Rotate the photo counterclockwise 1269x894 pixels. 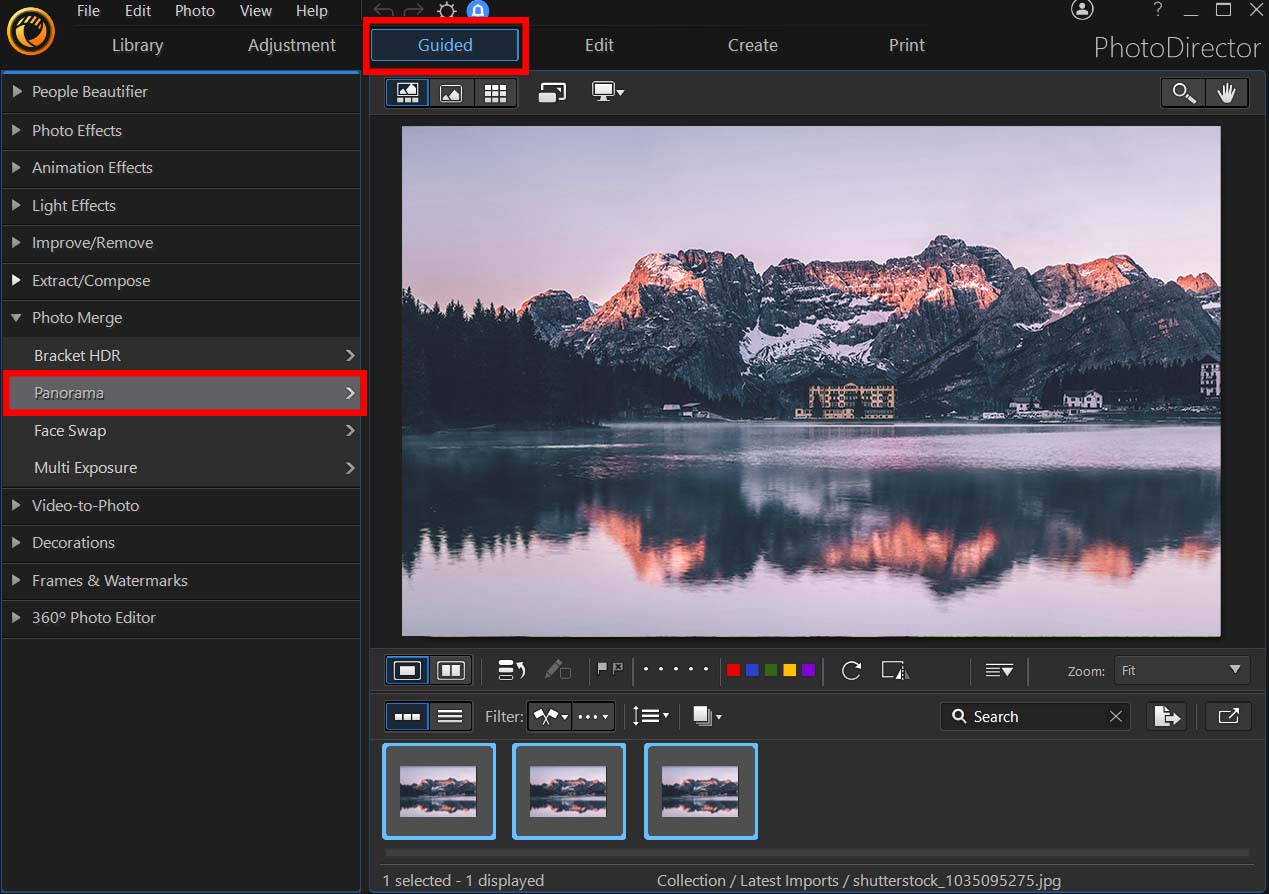tap(851, 670)
